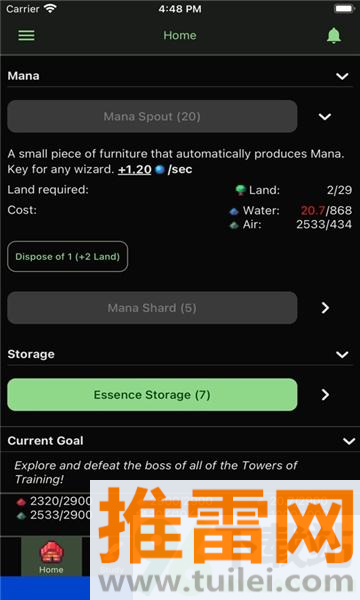Screen dimensions: 360x600
Task: Collapse the Mana section
Action: (x=342, y=76)
